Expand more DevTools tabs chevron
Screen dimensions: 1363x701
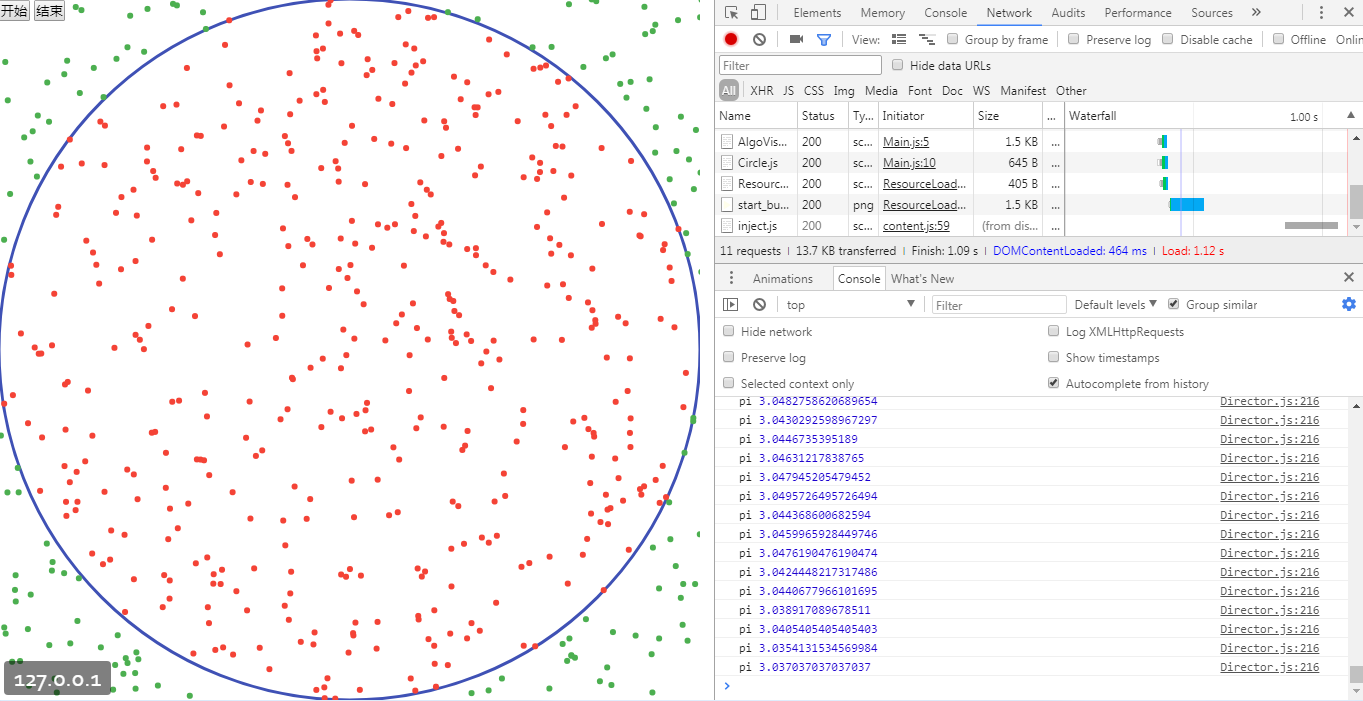coord(1256,13)
